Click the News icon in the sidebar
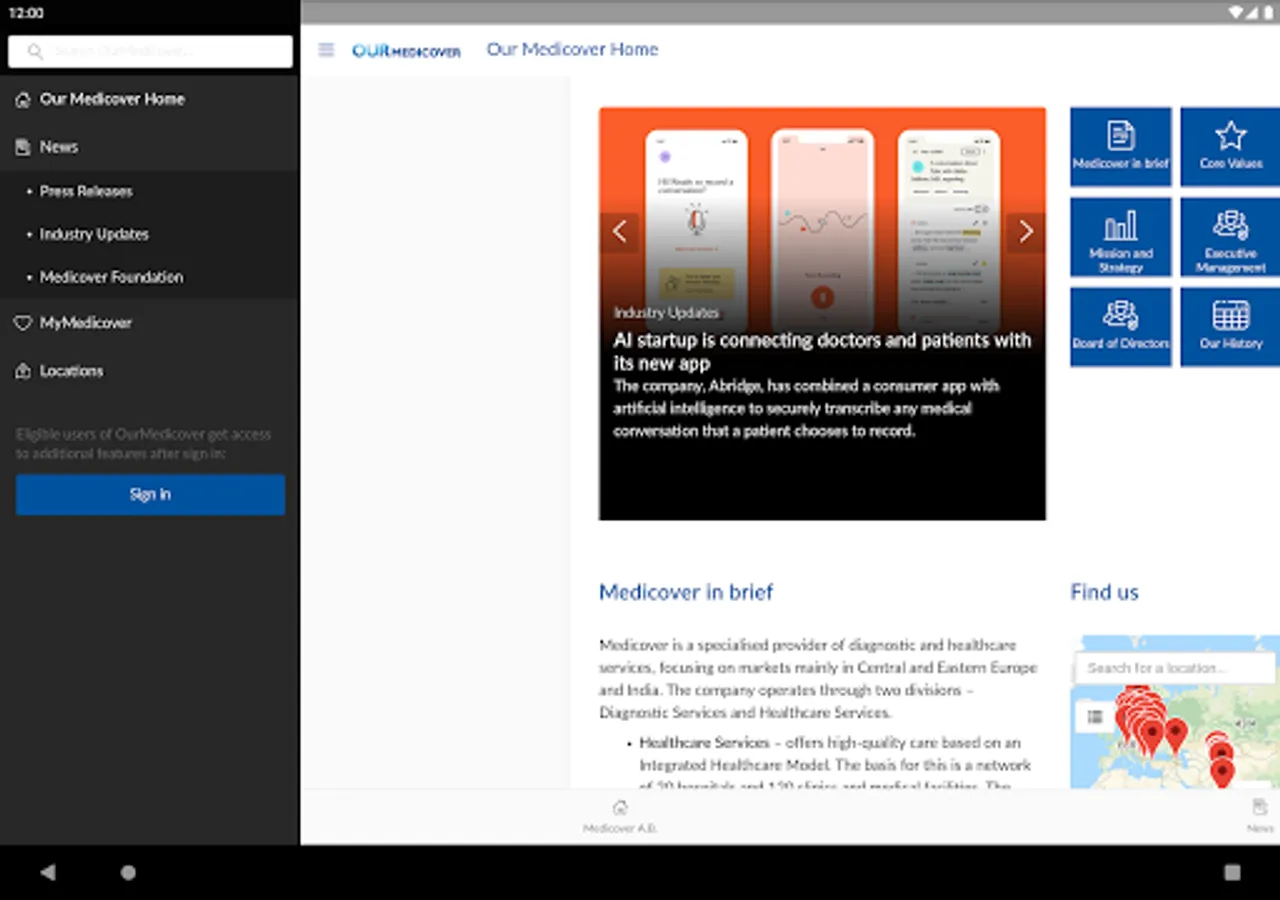This screenshot has height=900, width=1280. [23, 147]
